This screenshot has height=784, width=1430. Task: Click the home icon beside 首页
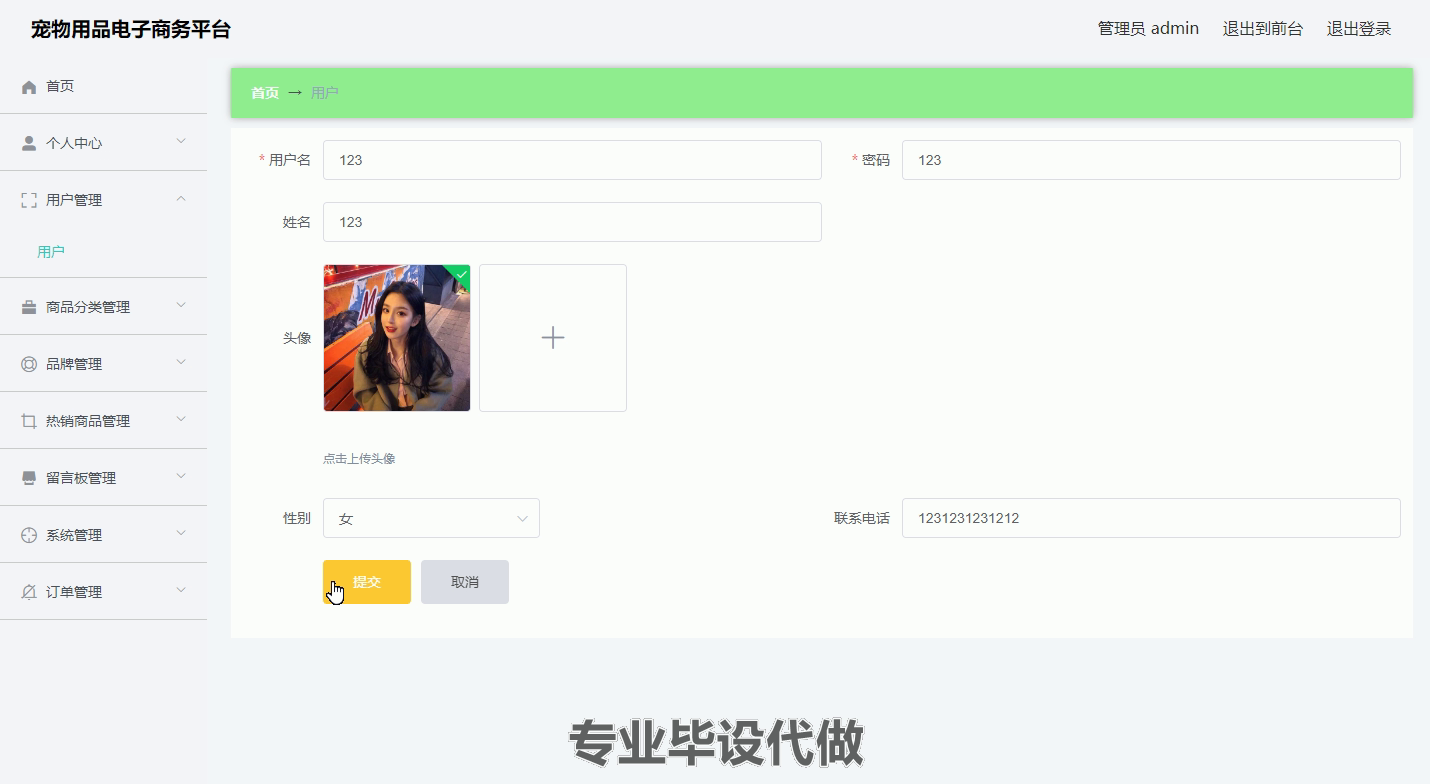coord(29,87)
